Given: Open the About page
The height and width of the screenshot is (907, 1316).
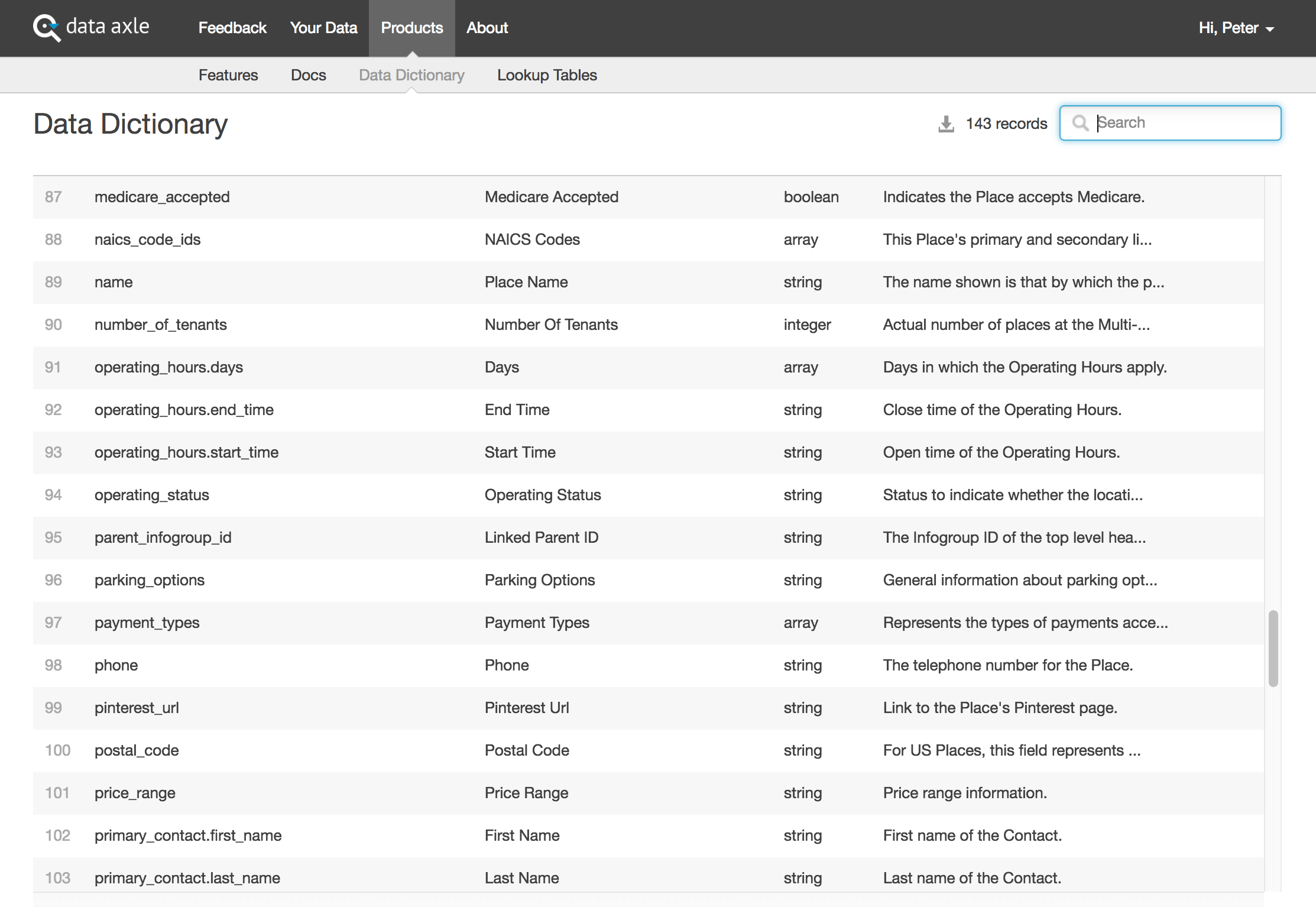Looking at the screenshot, I should (x=487, y=28).
